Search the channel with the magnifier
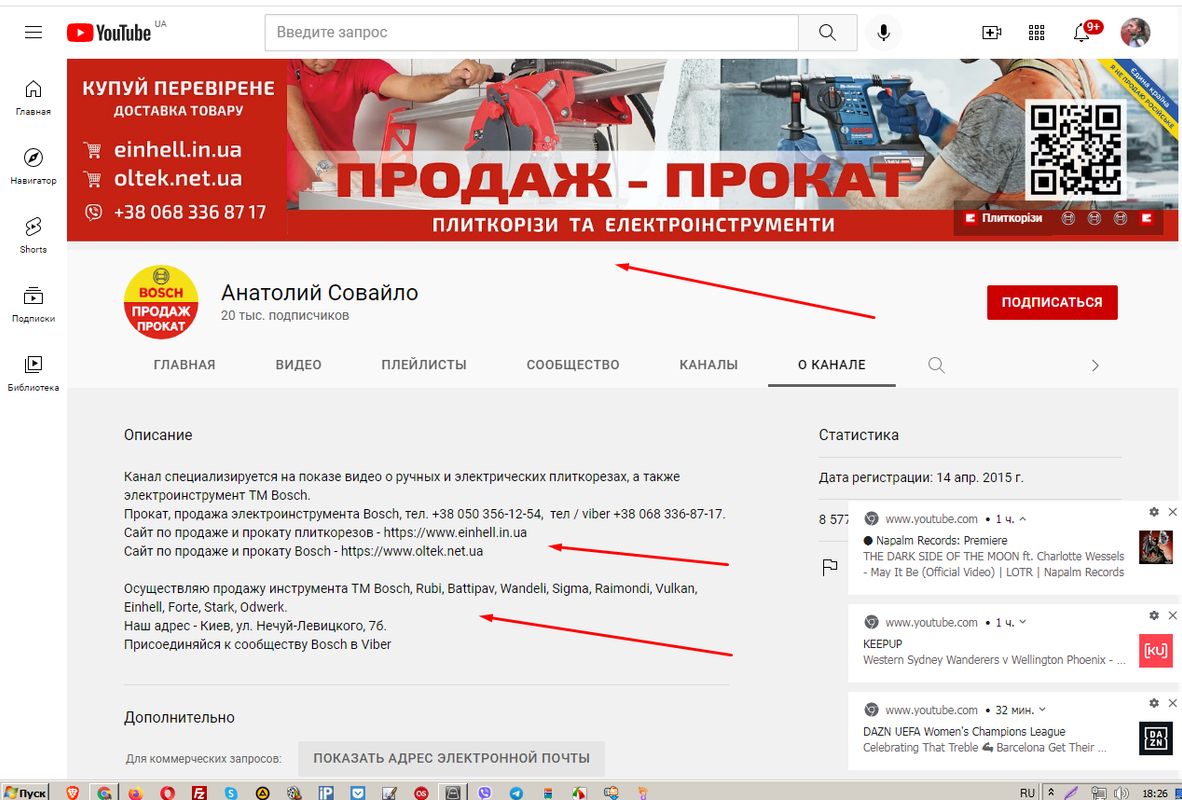 pyautogui.click(x=936, y=365)
